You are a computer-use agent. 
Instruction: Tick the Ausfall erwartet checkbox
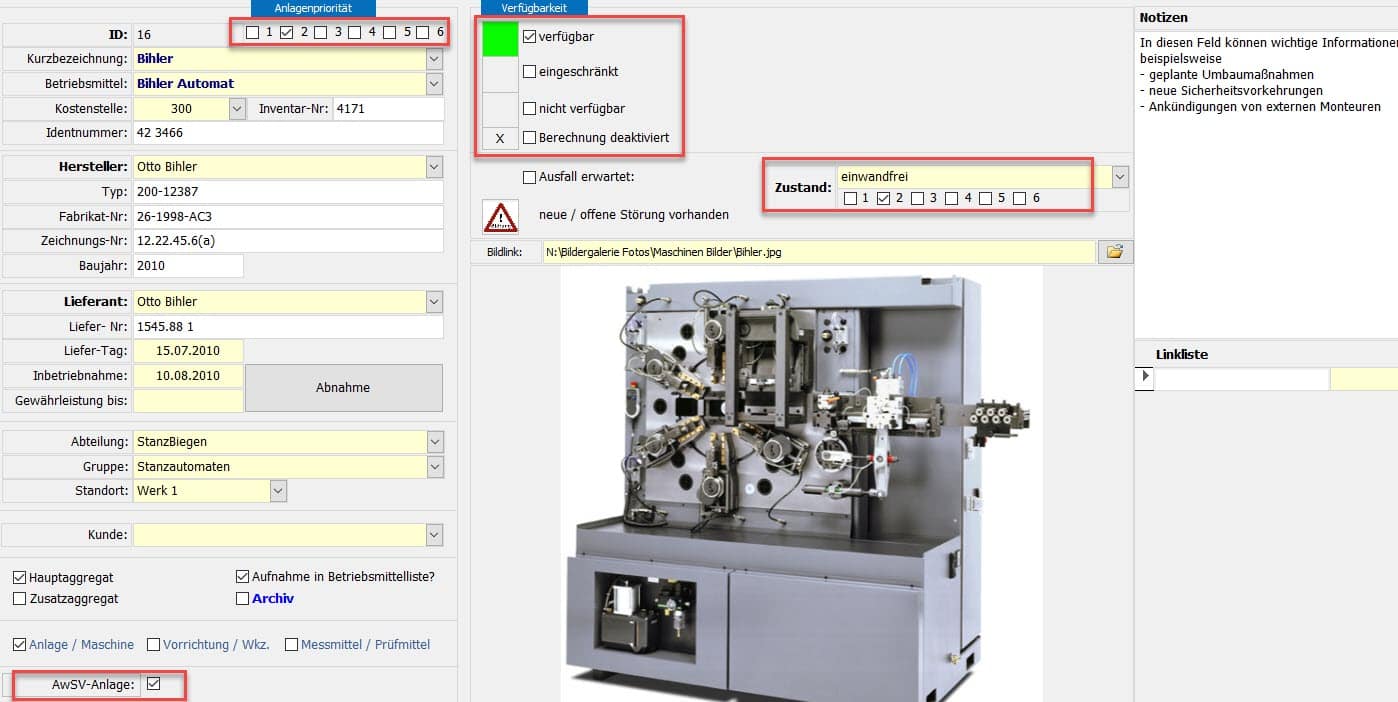pyautogui.click(x=529, y=177)
